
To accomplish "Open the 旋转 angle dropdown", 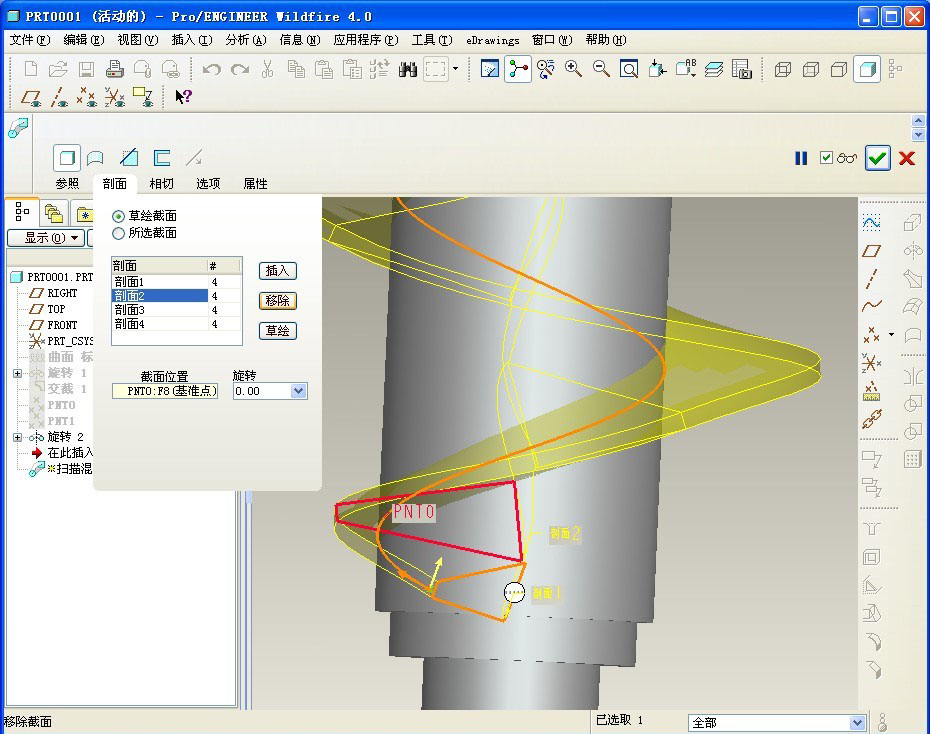I will (x=298, y=391).
